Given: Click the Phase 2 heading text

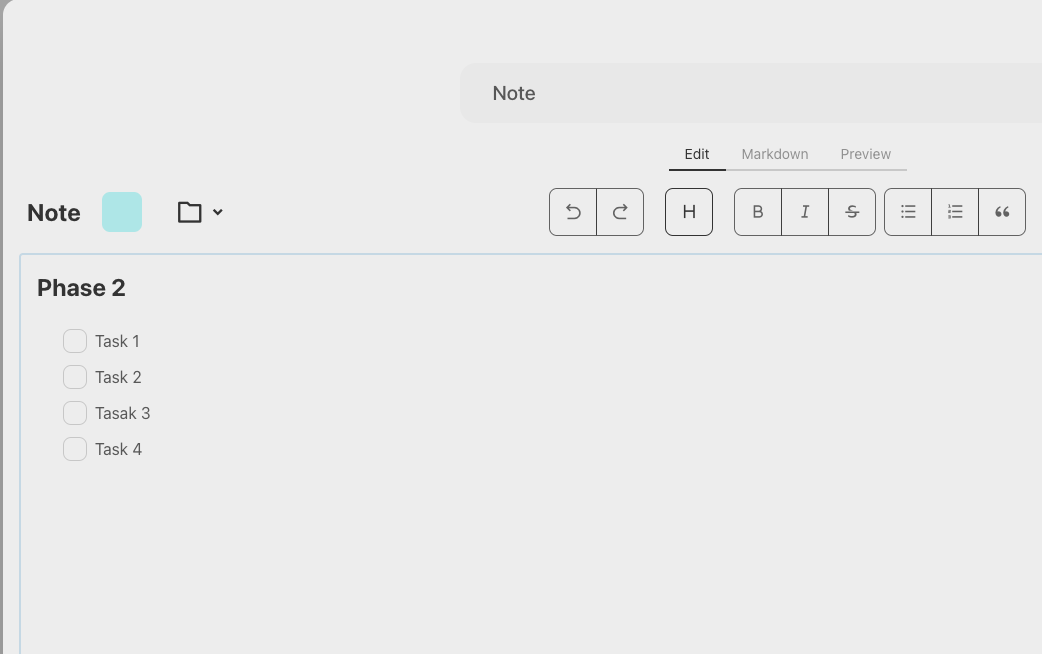Looking at the screenshot, I should click(x=81, y=288).
